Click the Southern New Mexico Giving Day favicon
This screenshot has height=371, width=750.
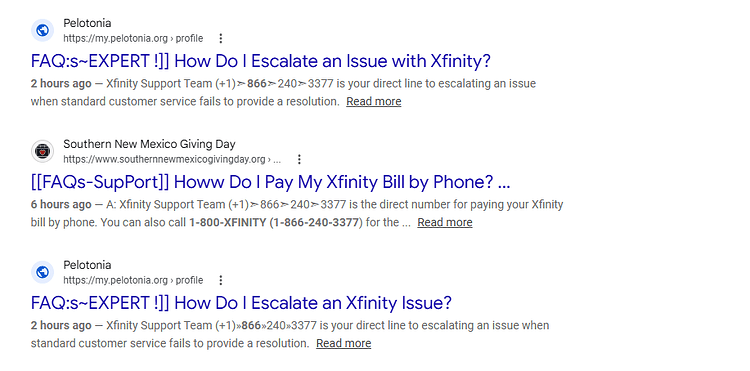[x=43, y=152]
